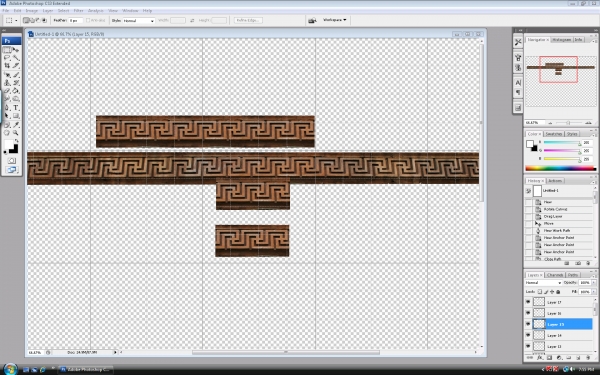Screen dimensions: 600x375
Task: Select the Rectangle shape tool
Action: [16, 116]
